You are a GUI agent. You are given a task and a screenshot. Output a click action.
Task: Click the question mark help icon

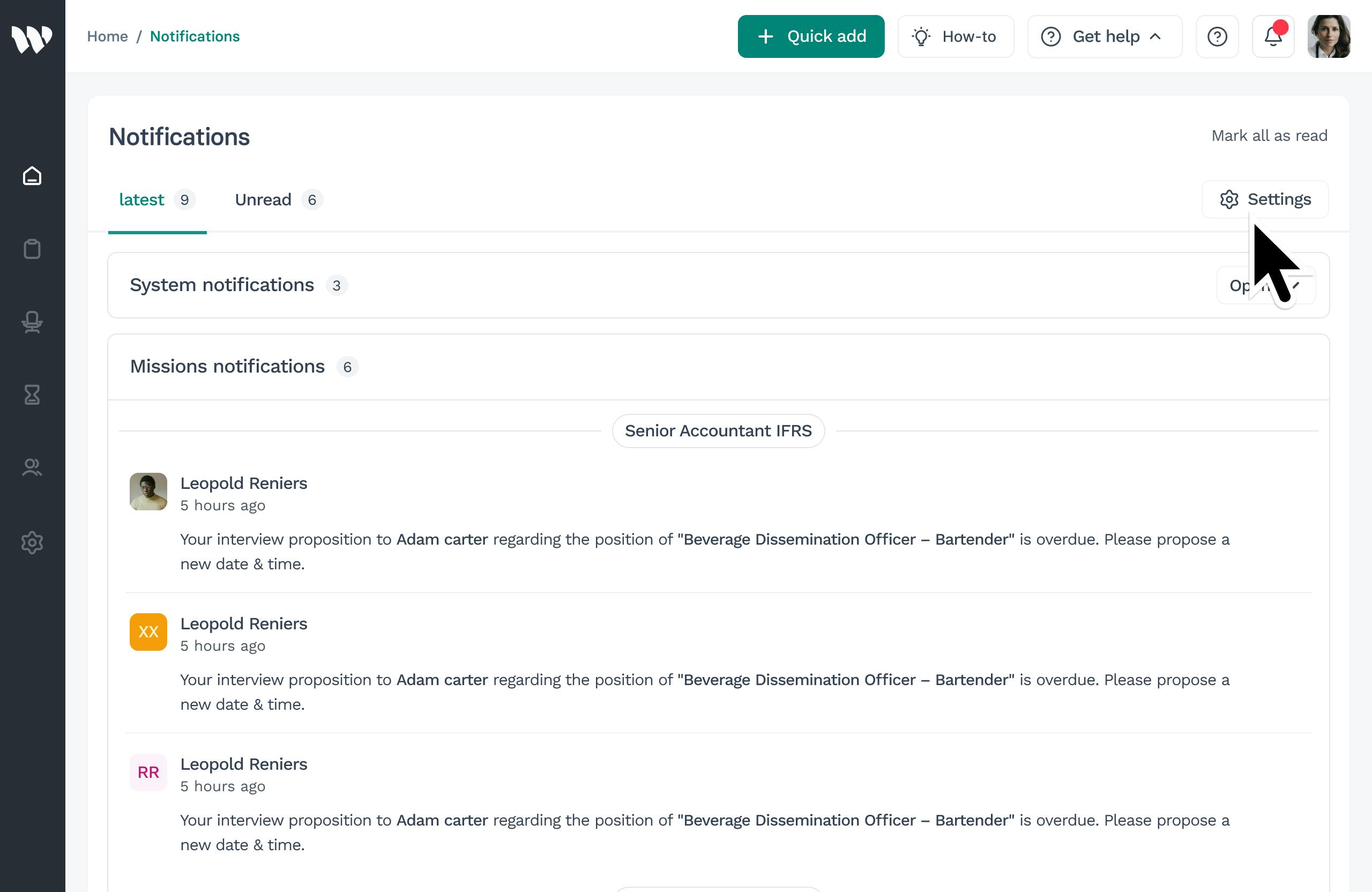click(x=1217, y=37)
